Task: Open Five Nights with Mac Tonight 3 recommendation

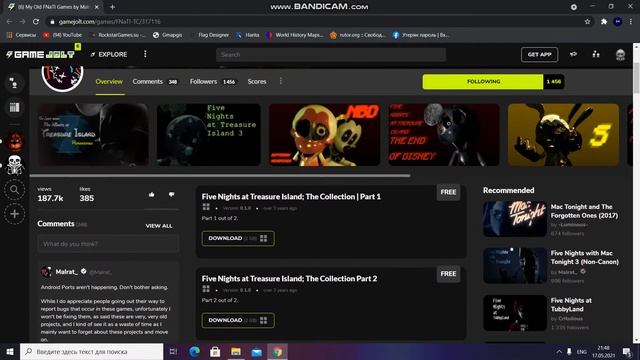Action: click(584, 258)
